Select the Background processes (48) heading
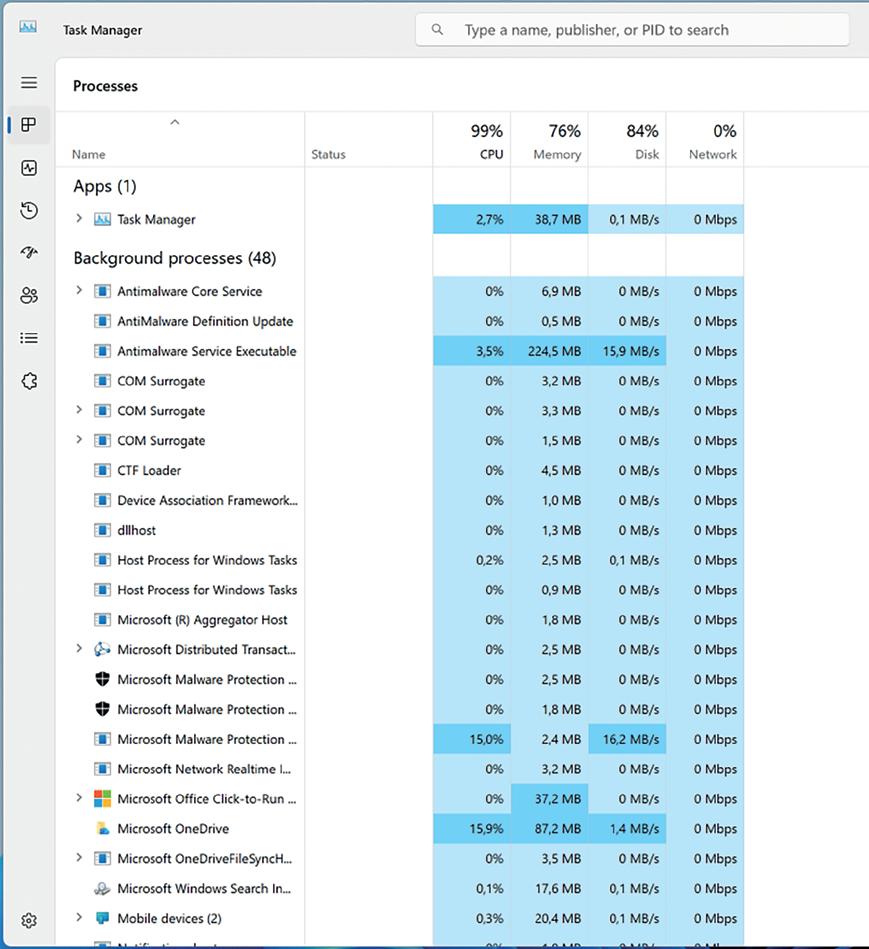 [x=175, y=258]
